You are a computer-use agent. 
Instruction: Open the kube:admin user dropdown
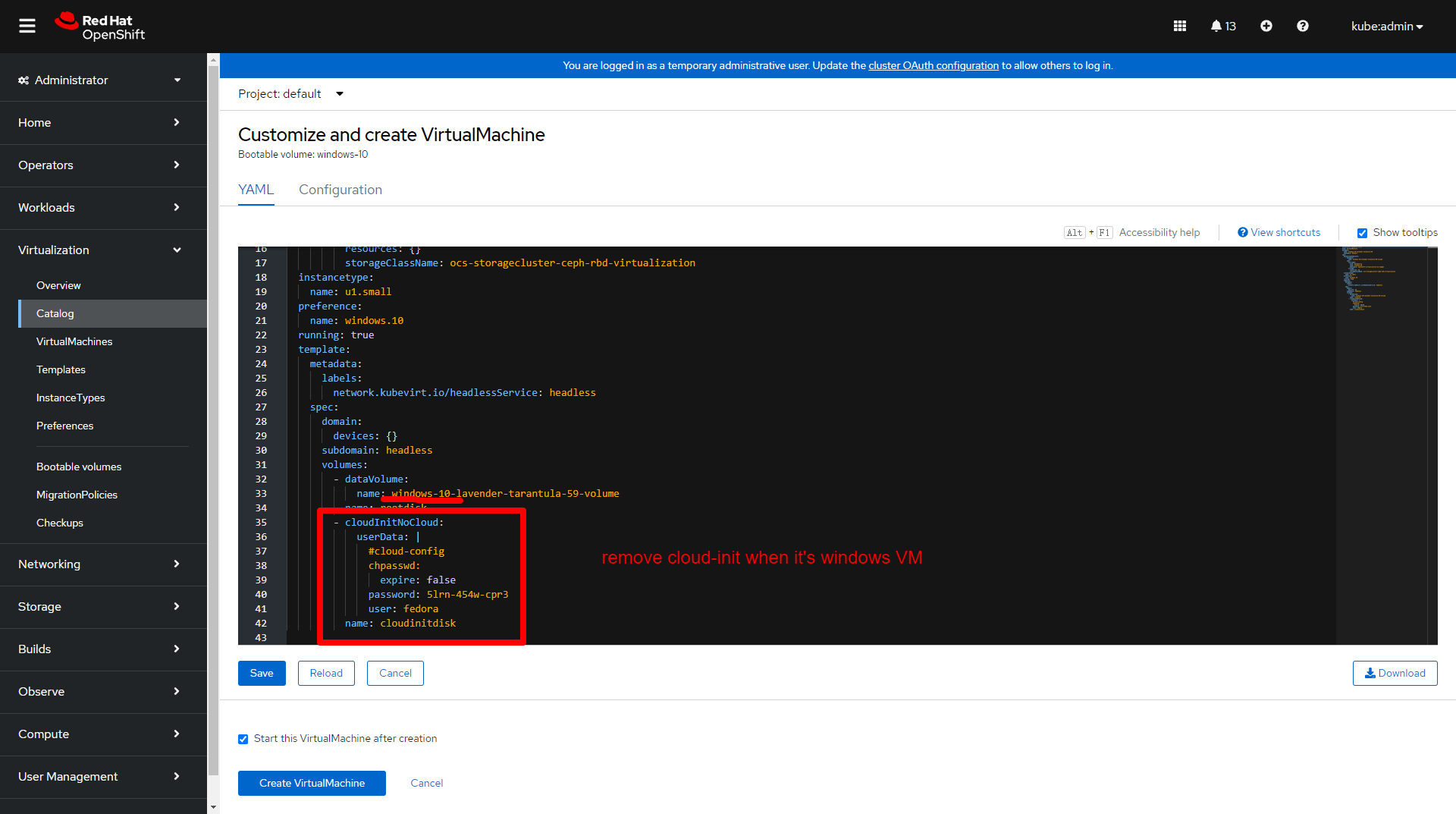click(x=1387, y=26)
